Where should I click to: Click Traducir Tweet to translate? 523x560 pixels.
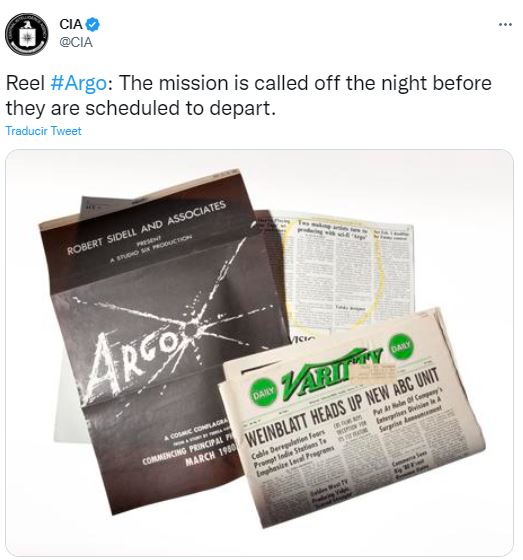(43, 131)
